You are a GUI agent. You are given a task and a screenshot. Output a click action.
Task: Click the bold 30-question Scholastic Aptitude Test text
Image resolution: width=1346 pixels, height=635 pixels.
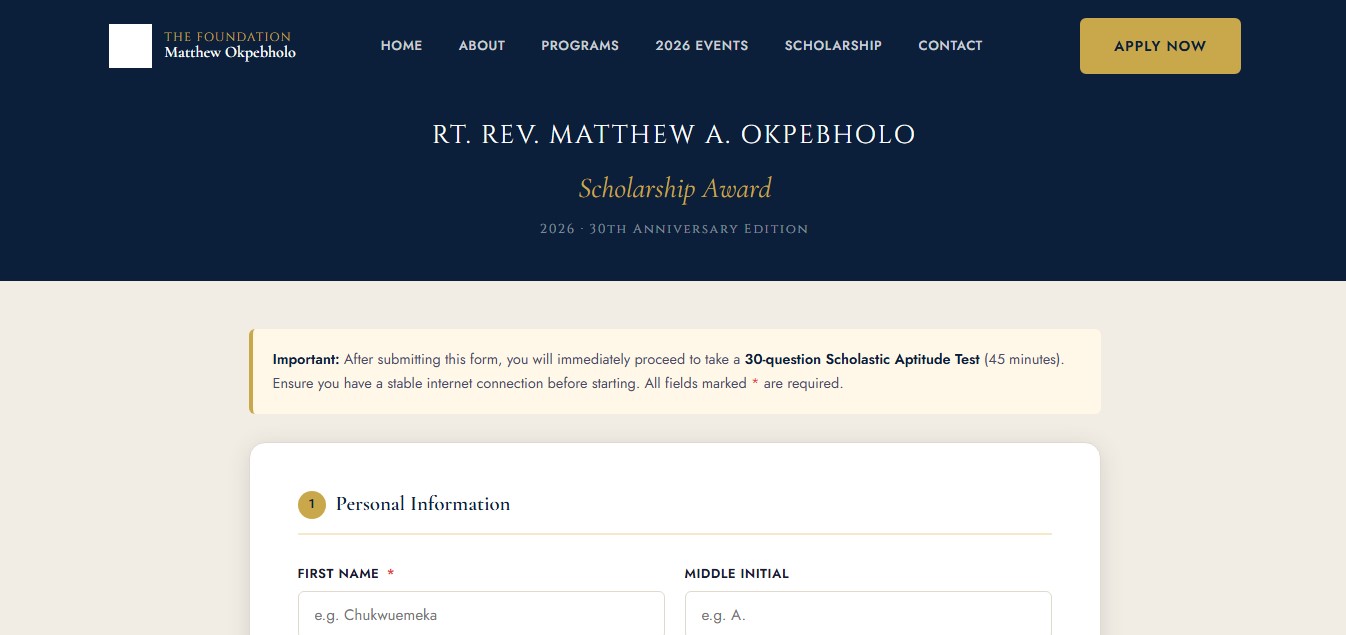(862, 359)
